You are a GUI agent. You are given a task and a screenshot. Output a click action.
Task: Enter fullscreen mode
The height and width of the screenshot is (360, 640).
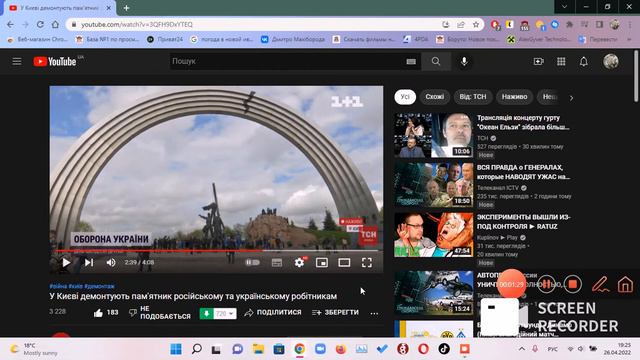[x=367, y=262]
